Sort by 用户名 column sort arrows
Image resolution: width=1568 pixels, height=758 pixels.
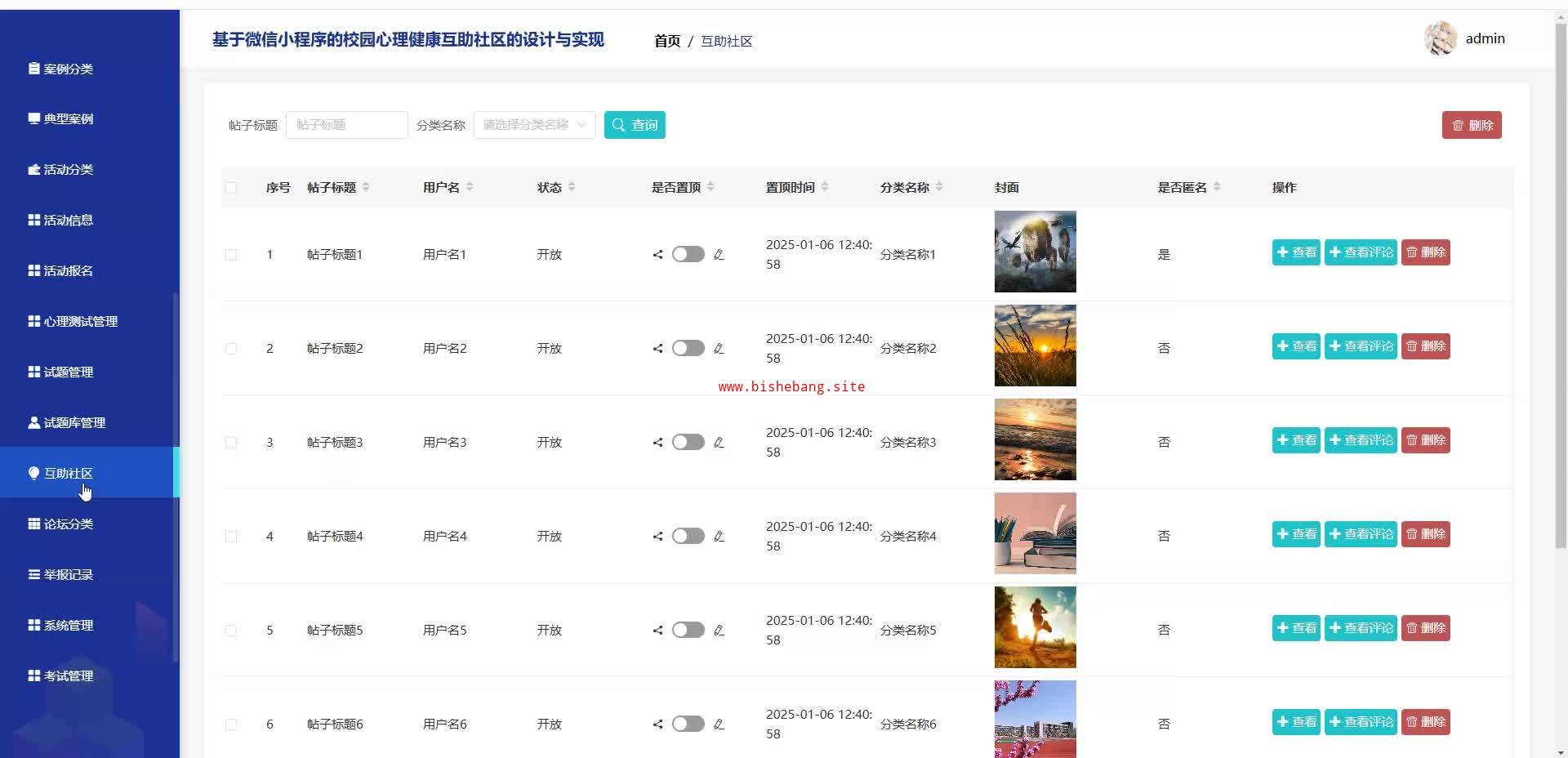coord(470,187)
